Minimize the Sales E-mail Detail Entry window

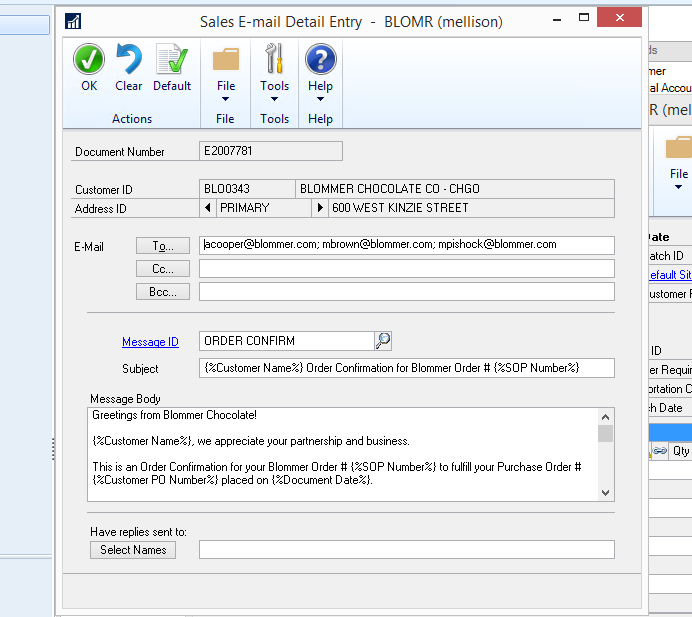pyautogui.click(x=557, y=19)
